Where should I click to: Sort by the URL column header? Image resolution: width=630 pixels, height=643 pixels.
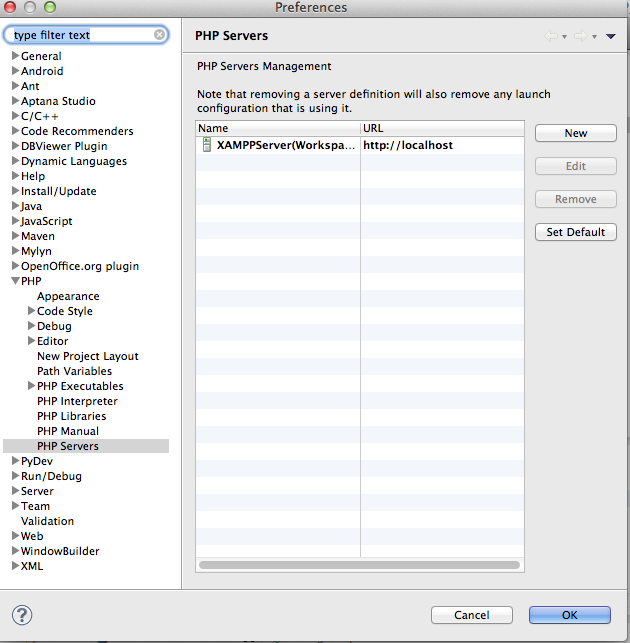(443, 128)
